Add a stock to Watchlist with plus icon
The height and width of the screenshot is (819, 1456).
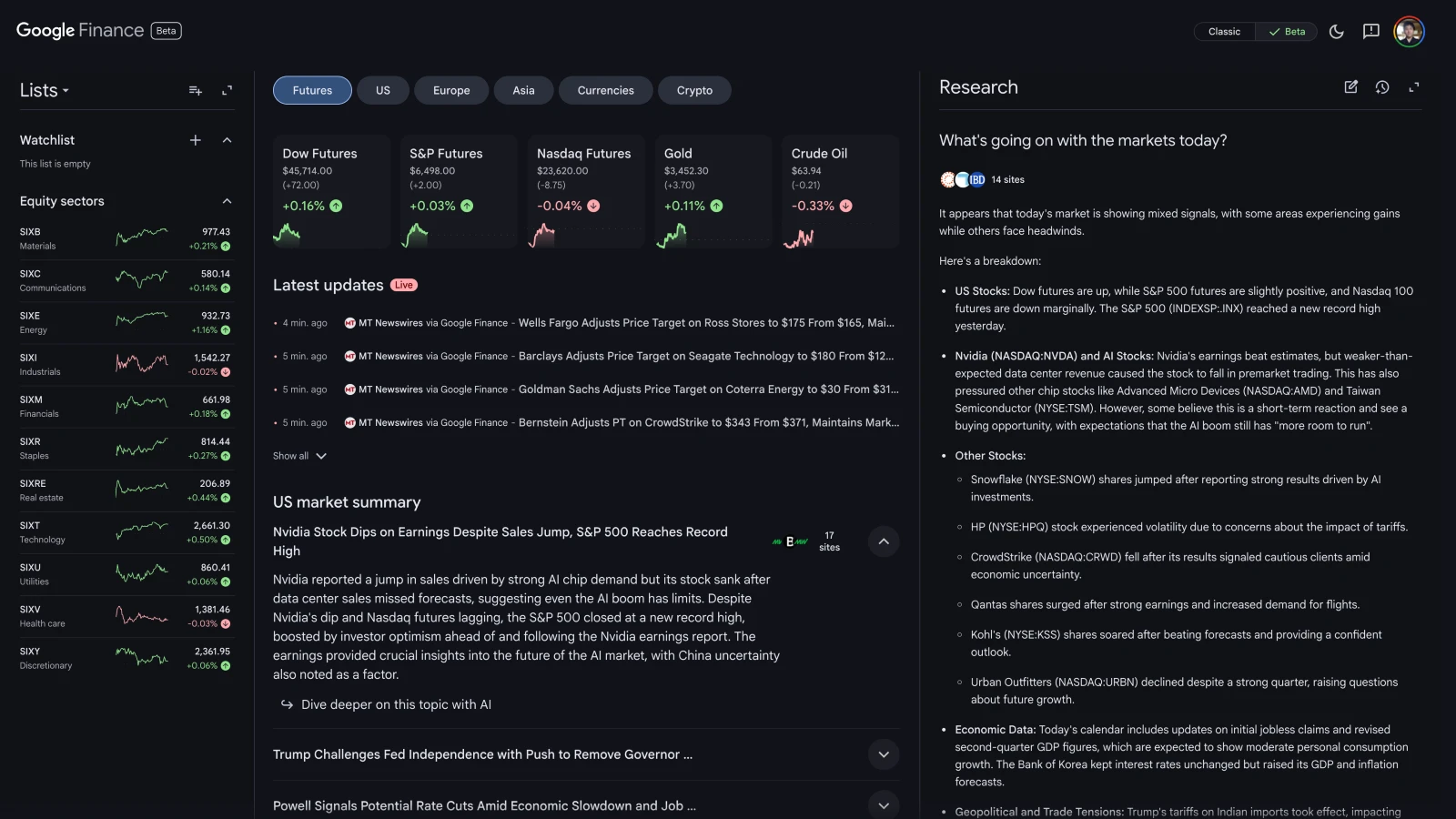(195, 140)
